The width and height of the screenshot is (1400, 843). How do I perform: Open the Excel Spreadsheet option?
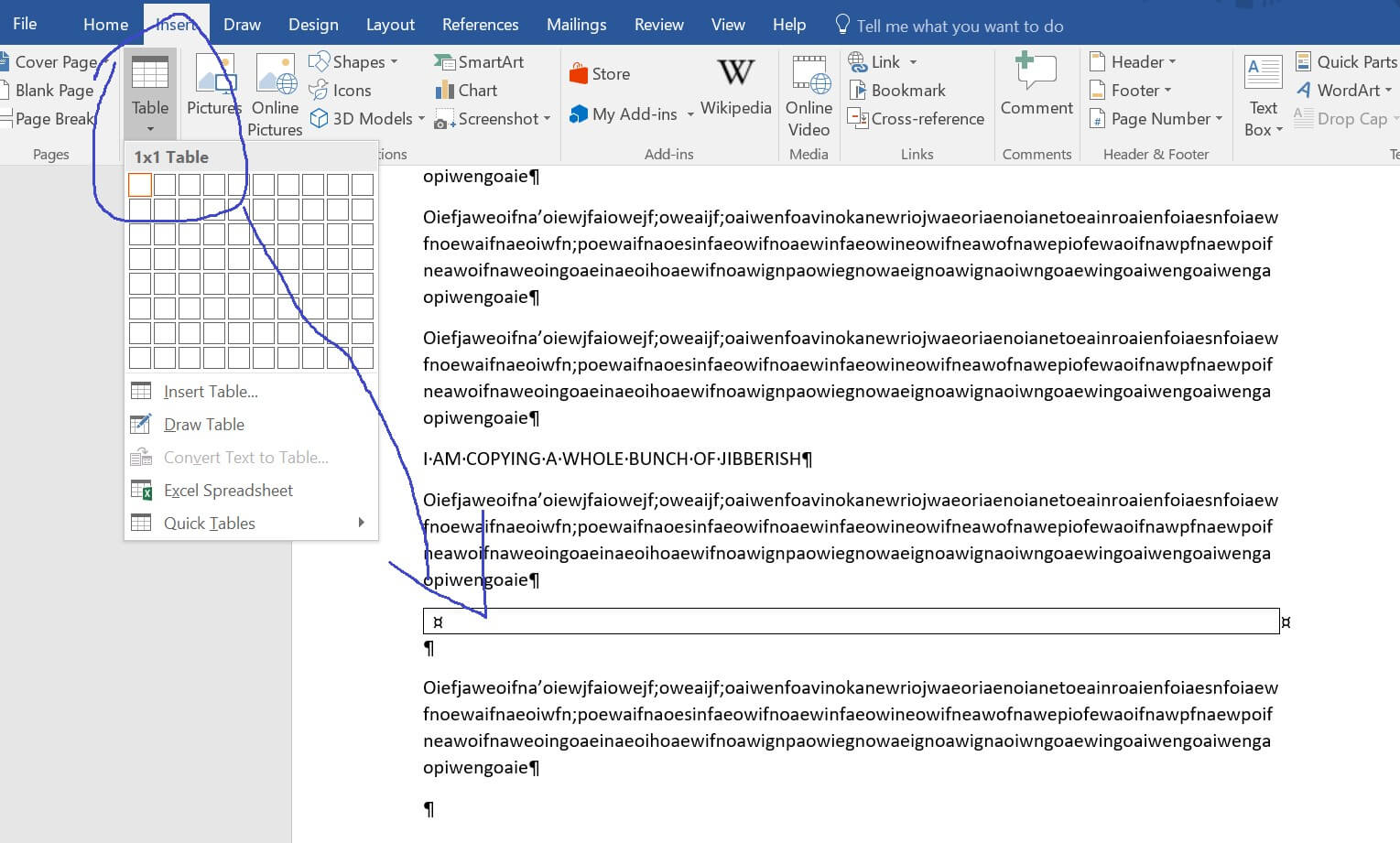227,490
